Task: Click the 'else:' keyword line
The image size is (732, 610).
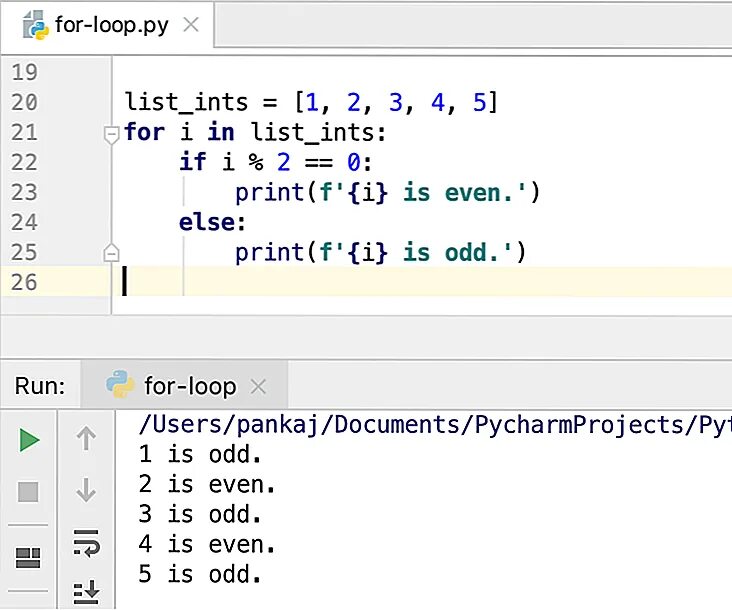Action: pos(212,223)
